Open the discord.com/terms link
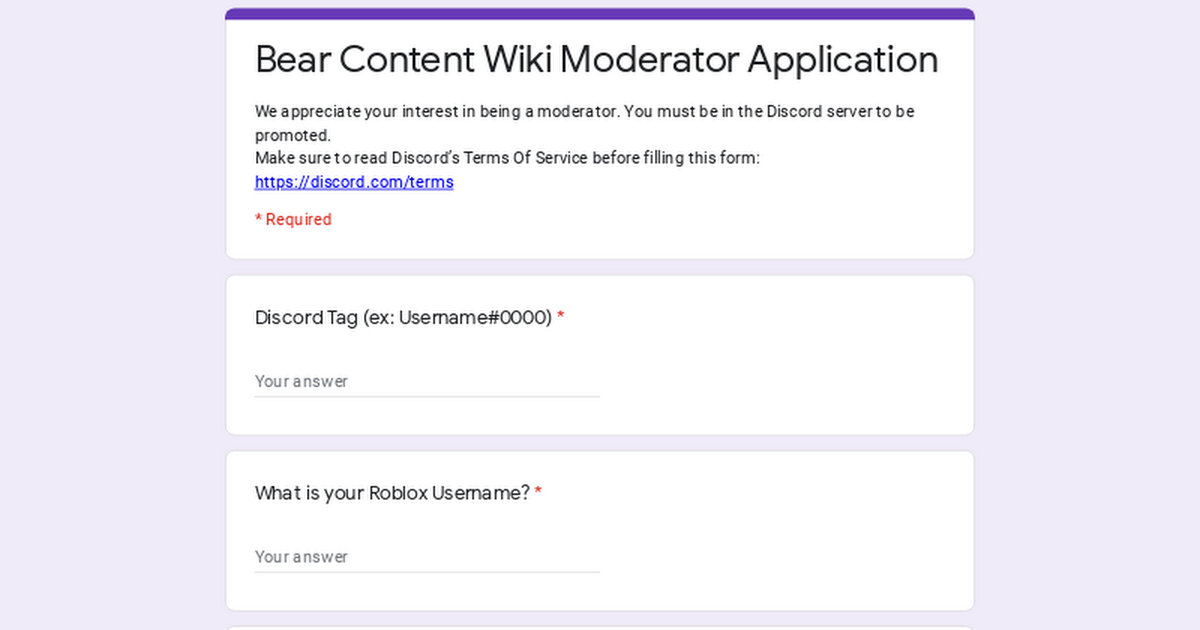The height and width of the screenshot is (630, 1200). (x=354, y=182)
